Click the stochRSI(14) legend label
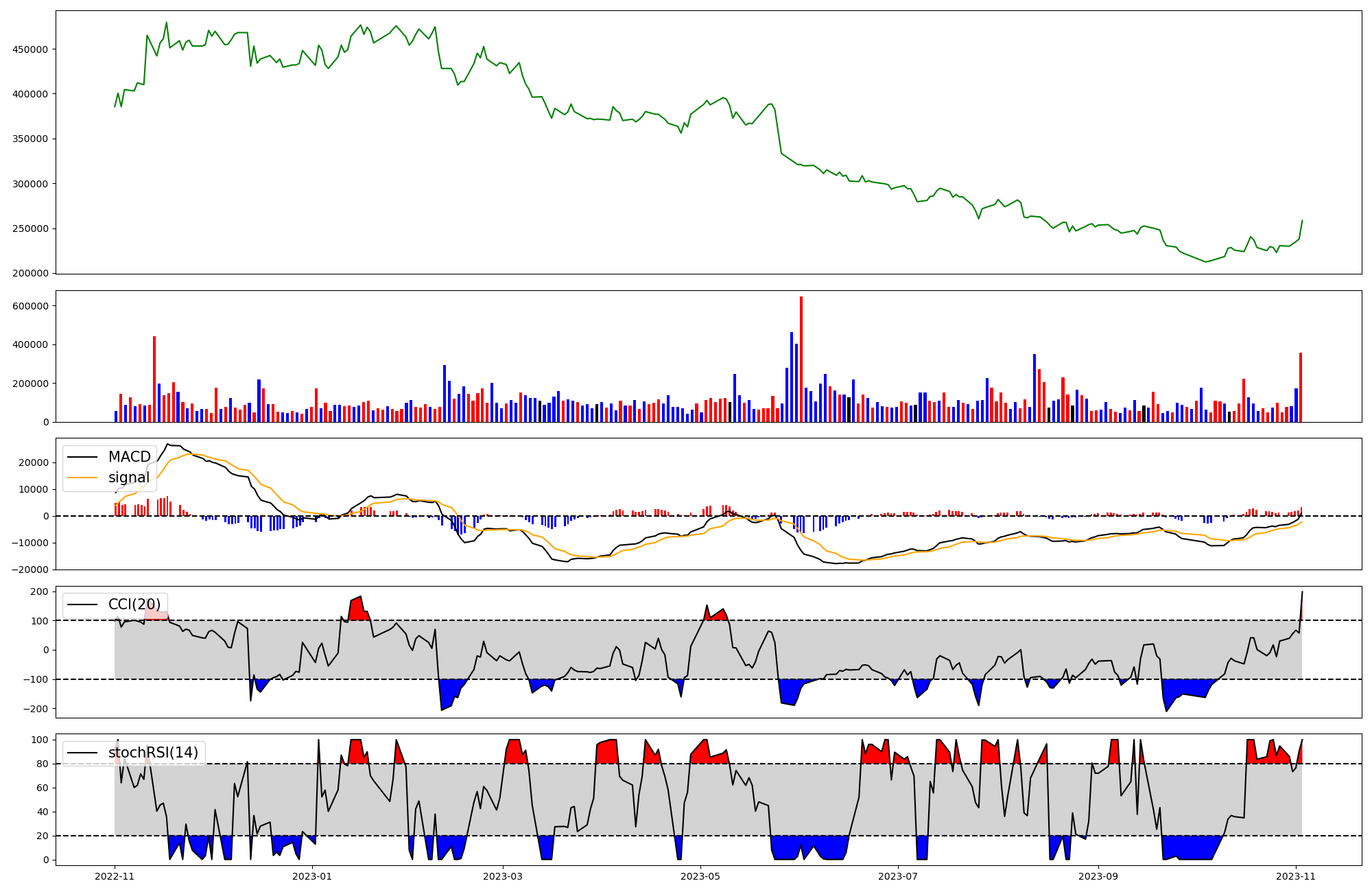The image size is (1372, 892). point(153,753)
